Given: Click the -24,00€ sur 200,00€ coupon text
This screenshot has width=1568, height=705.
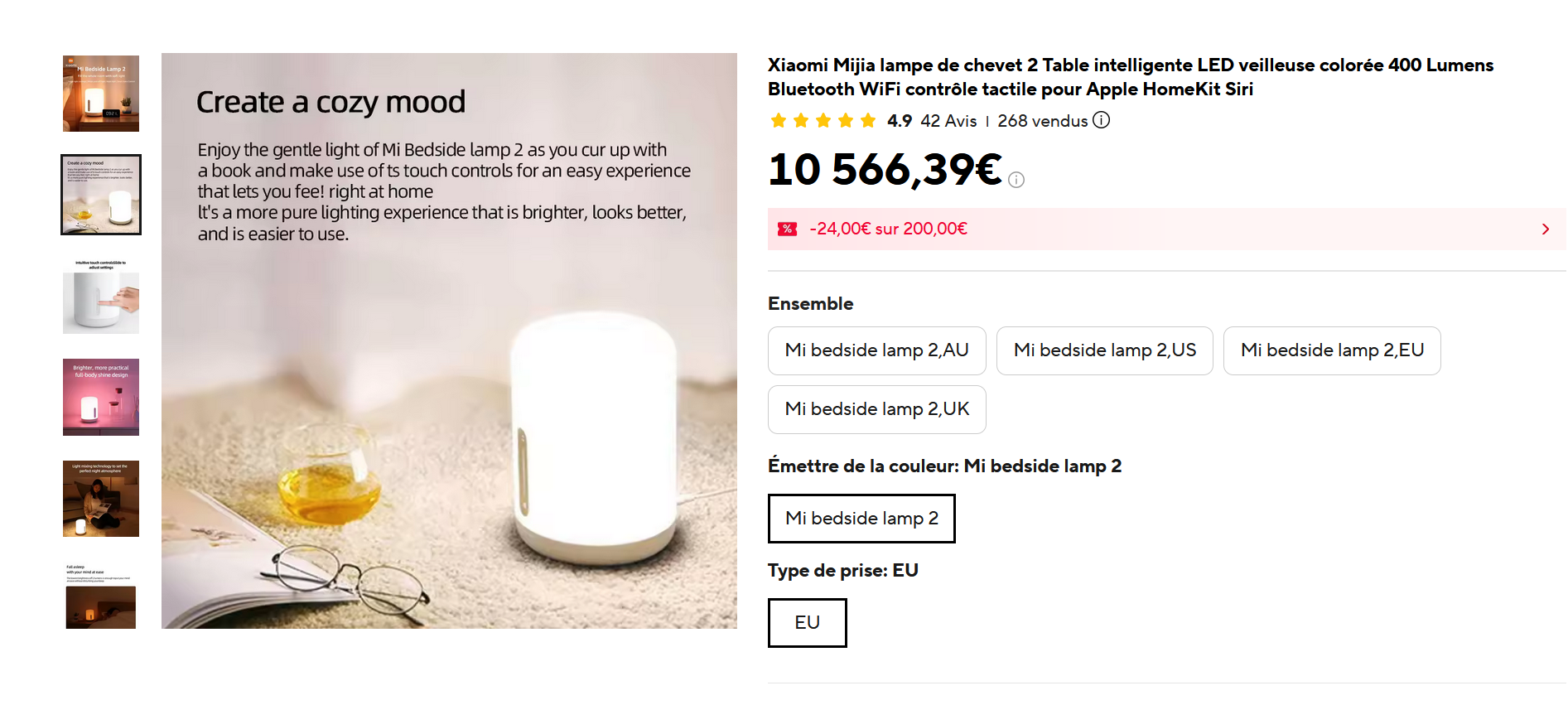Looking at the screenshot, I should click(x=888, y=229).
